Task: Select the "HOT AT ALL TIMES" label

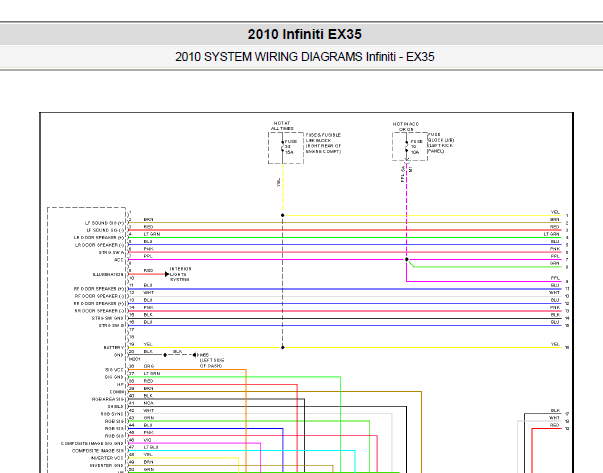Action: (x=282, y=126)
